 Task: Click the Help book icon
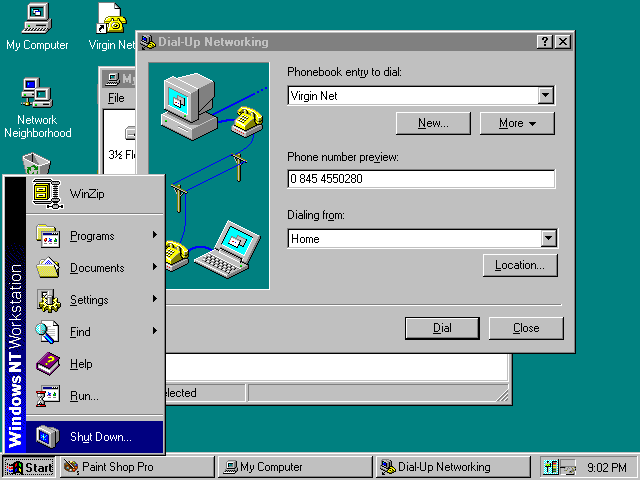click(x=47, y=364)
